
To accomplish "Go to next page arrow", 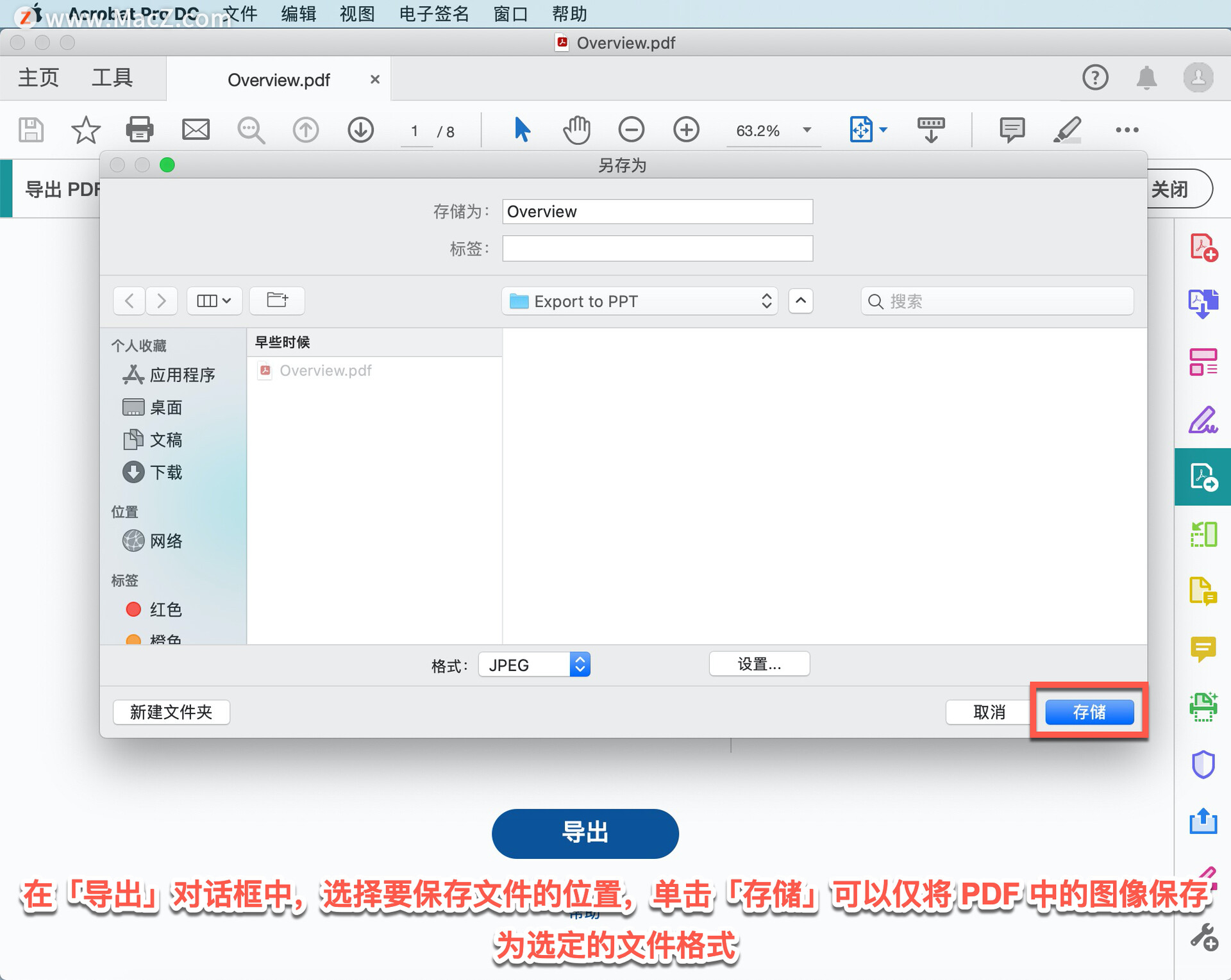I will coord(360,130).
